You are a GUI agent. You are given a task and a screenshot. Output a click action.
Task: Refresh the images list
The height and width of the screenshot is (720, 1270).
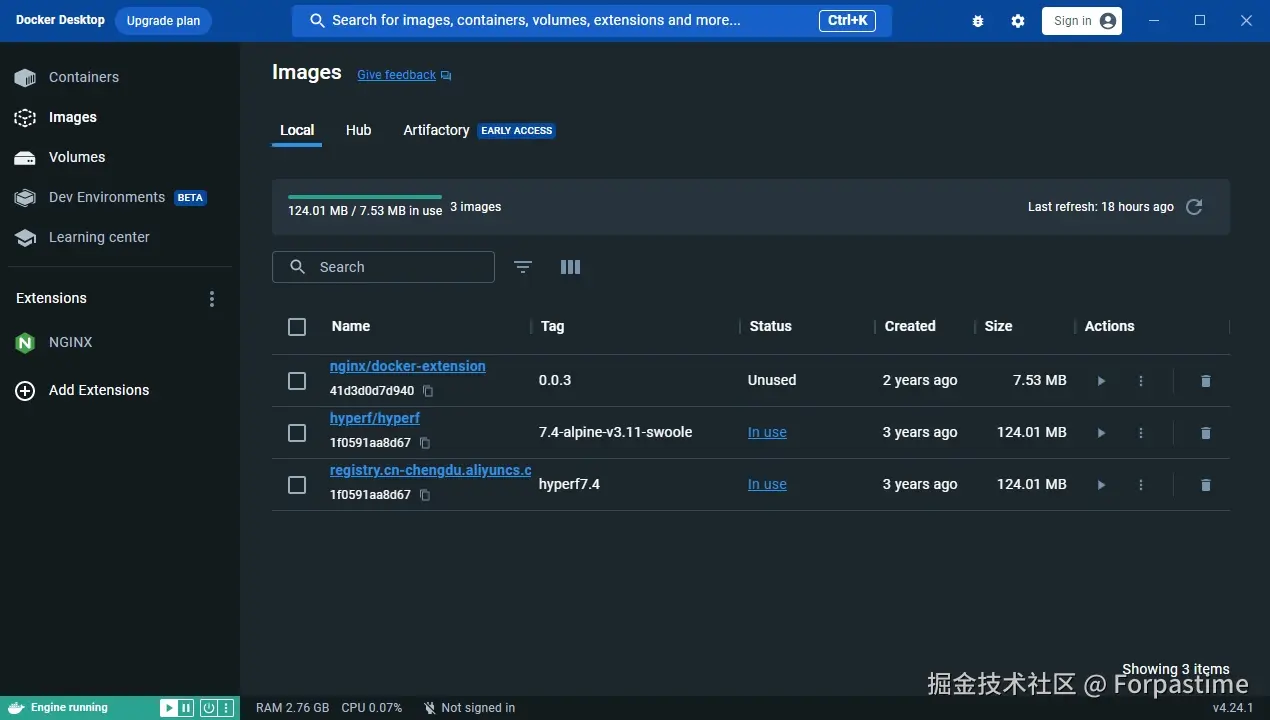pyautogui.click(x=1194, y=207)
